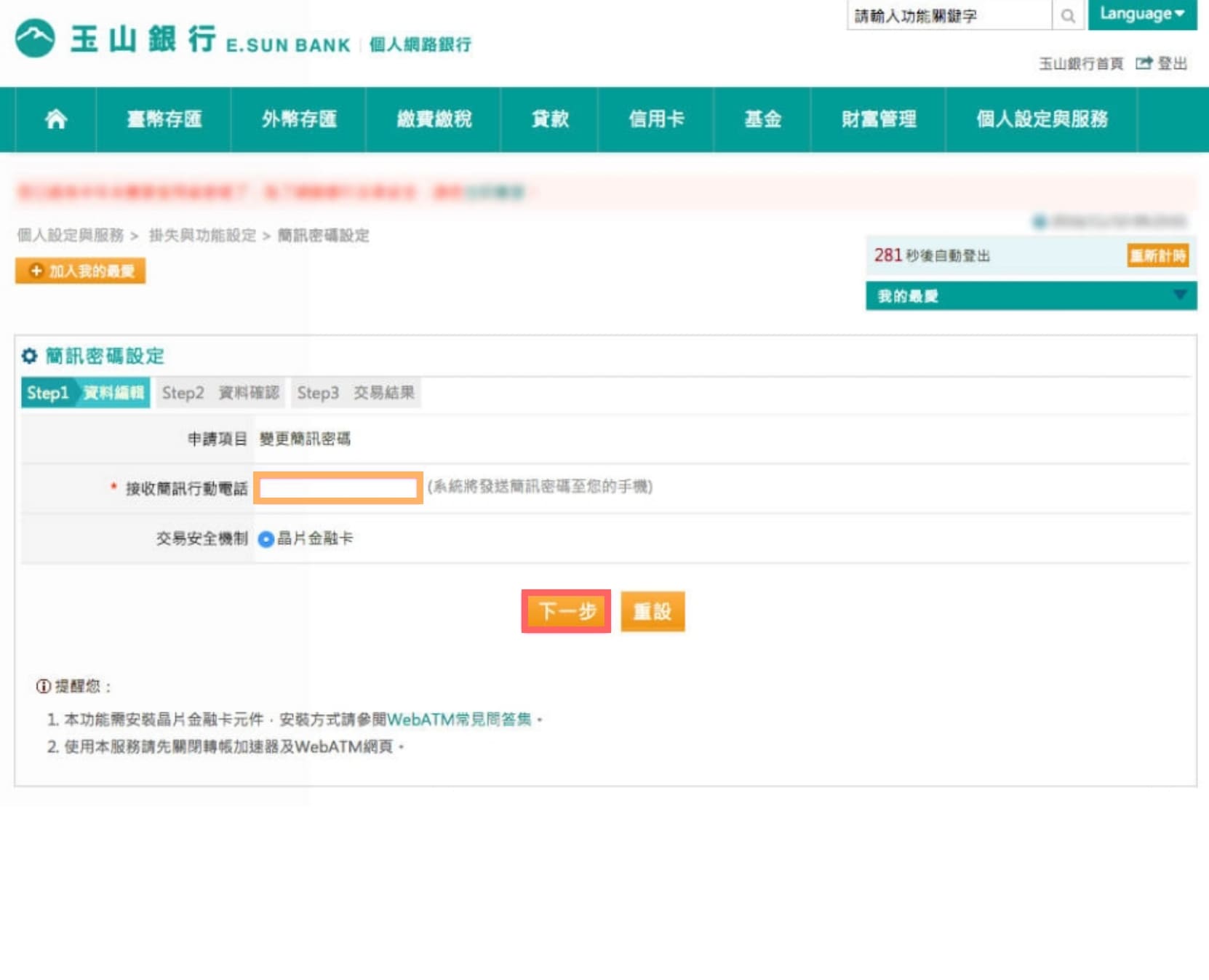The width and height of the screenshot is (1209, 980).
Task: Click the 登出 logout icon link
Action: click(x=1161, y=63)
